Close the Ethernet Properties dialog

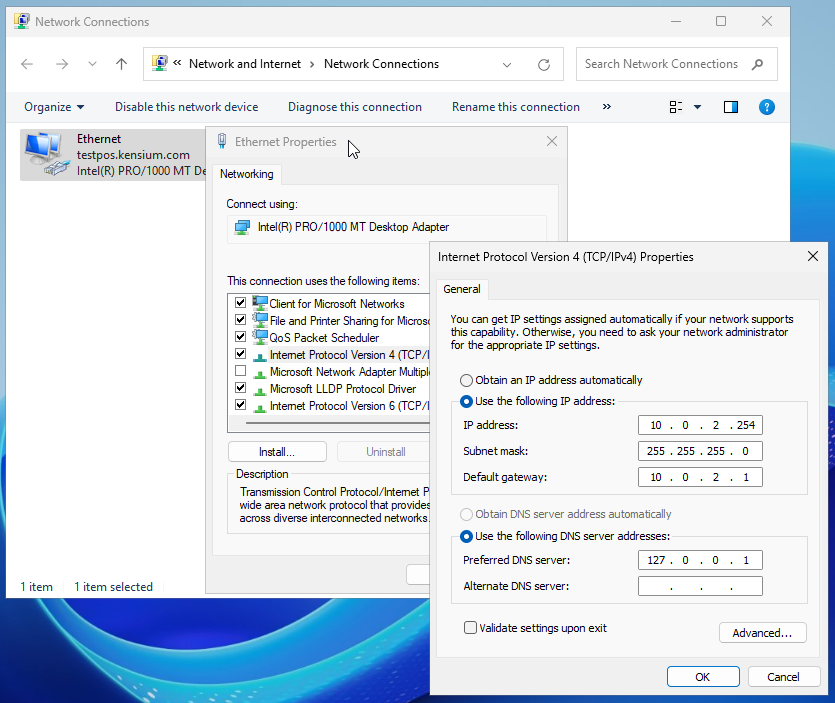point(552,141)
